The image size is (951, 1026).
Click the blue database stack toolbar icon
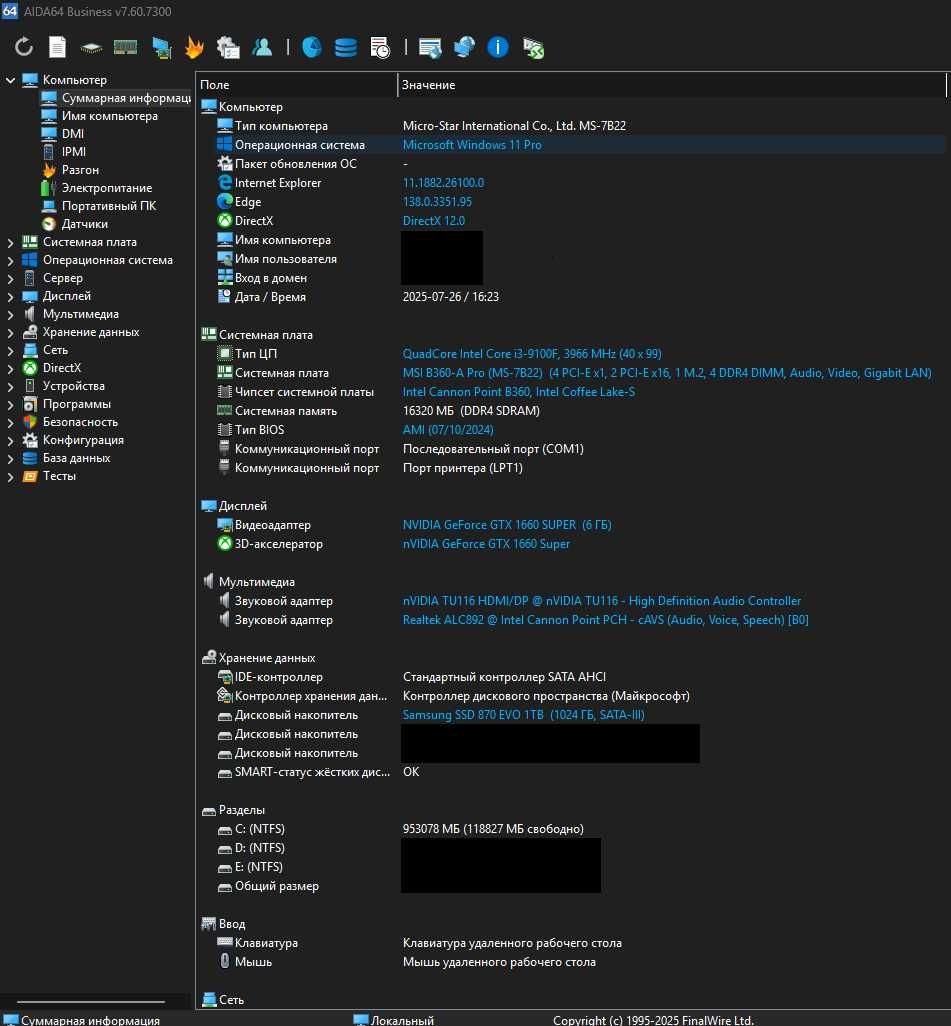[x=346, y=47]
